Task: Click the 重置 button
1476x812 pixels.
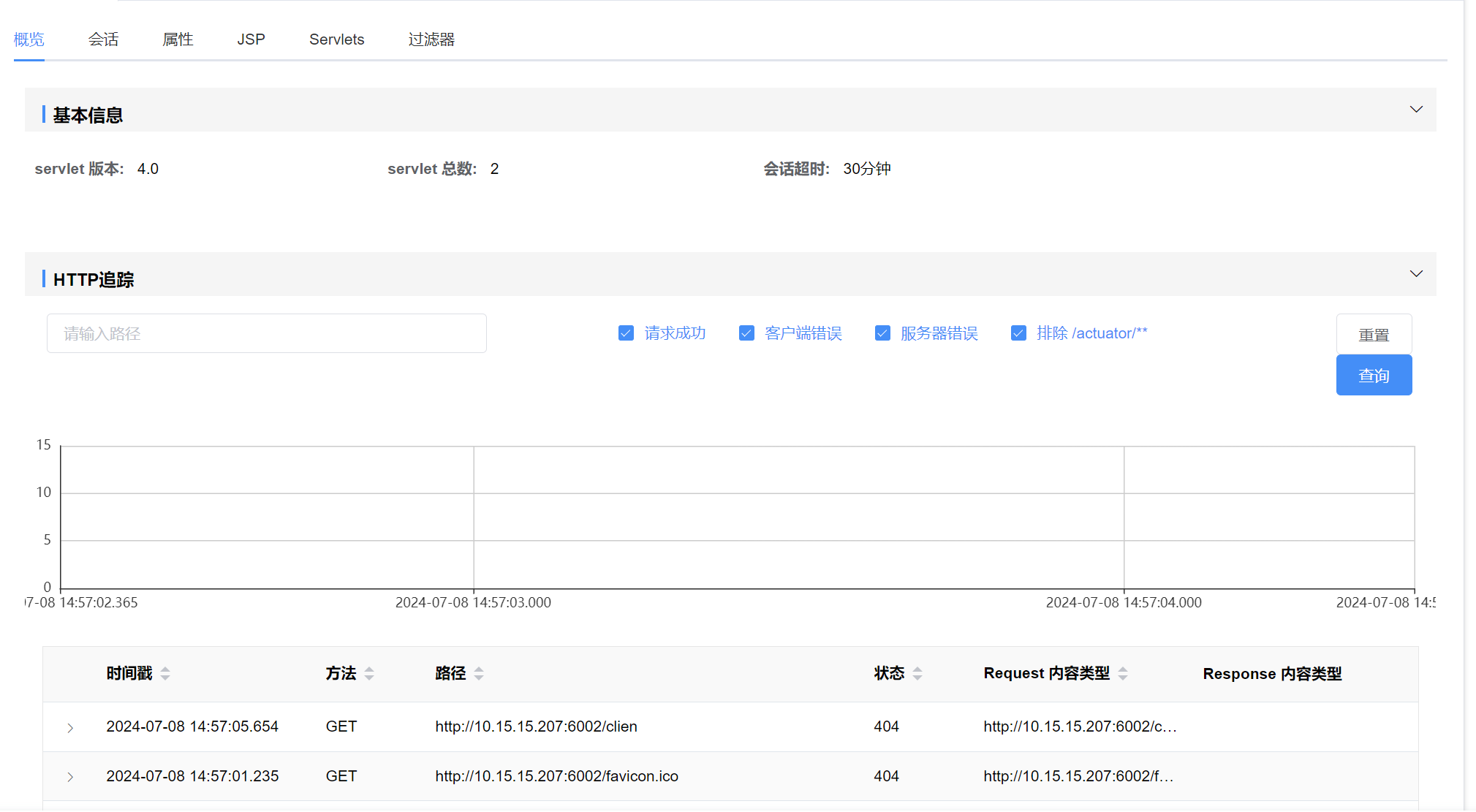Action: click(x=1374, y=334)
